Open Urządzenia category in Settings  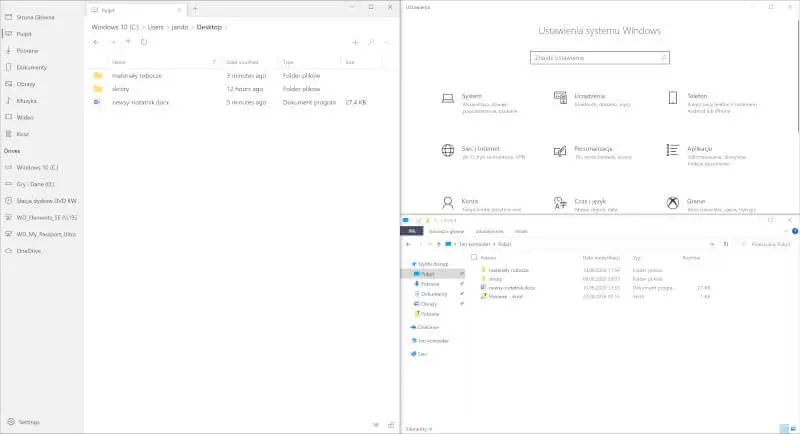[x=592, y=99]
